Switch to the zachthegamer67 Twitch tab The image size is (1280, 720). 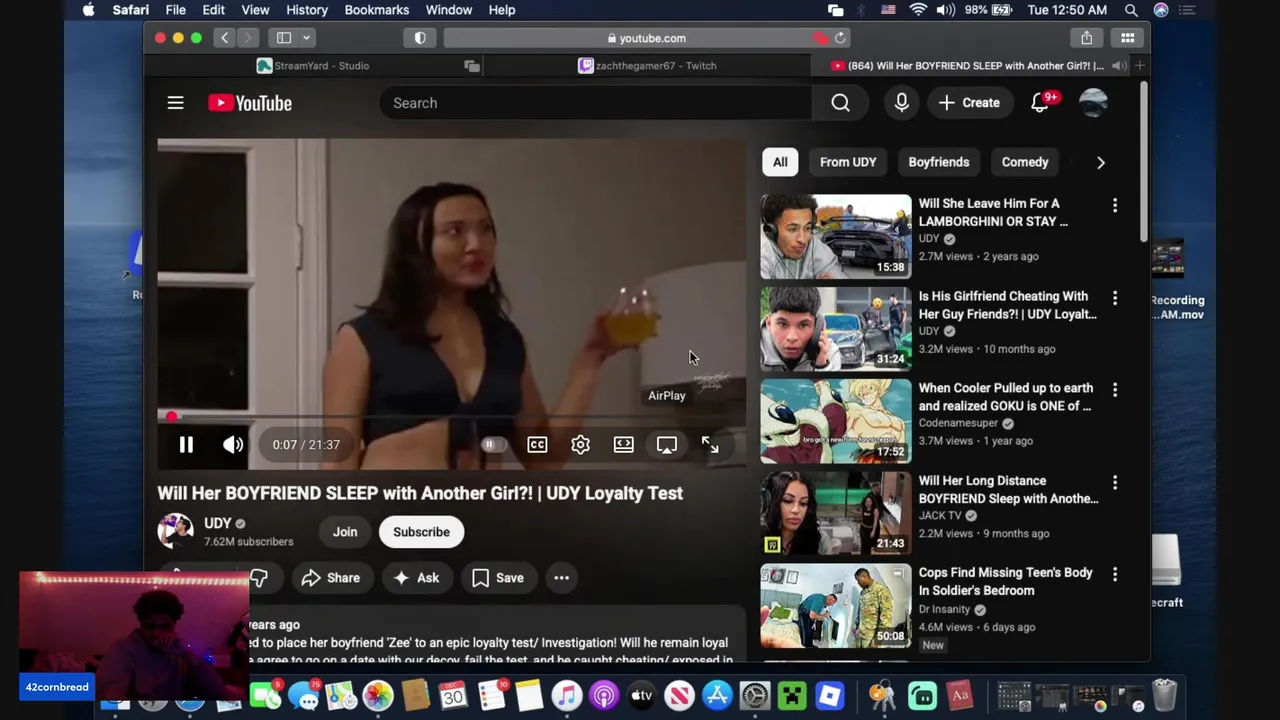pos(647,66)
